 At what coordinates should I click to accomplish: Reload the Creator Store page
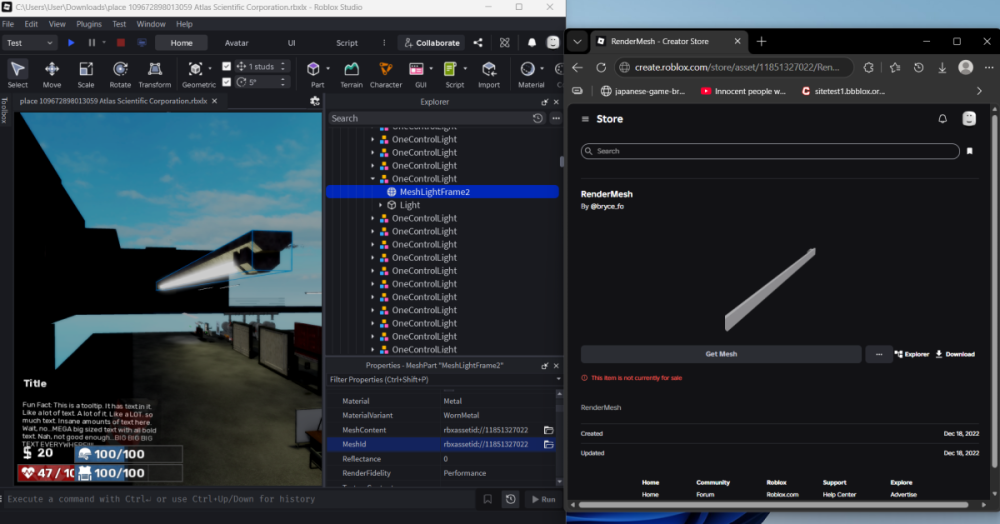tap(601, 67)
